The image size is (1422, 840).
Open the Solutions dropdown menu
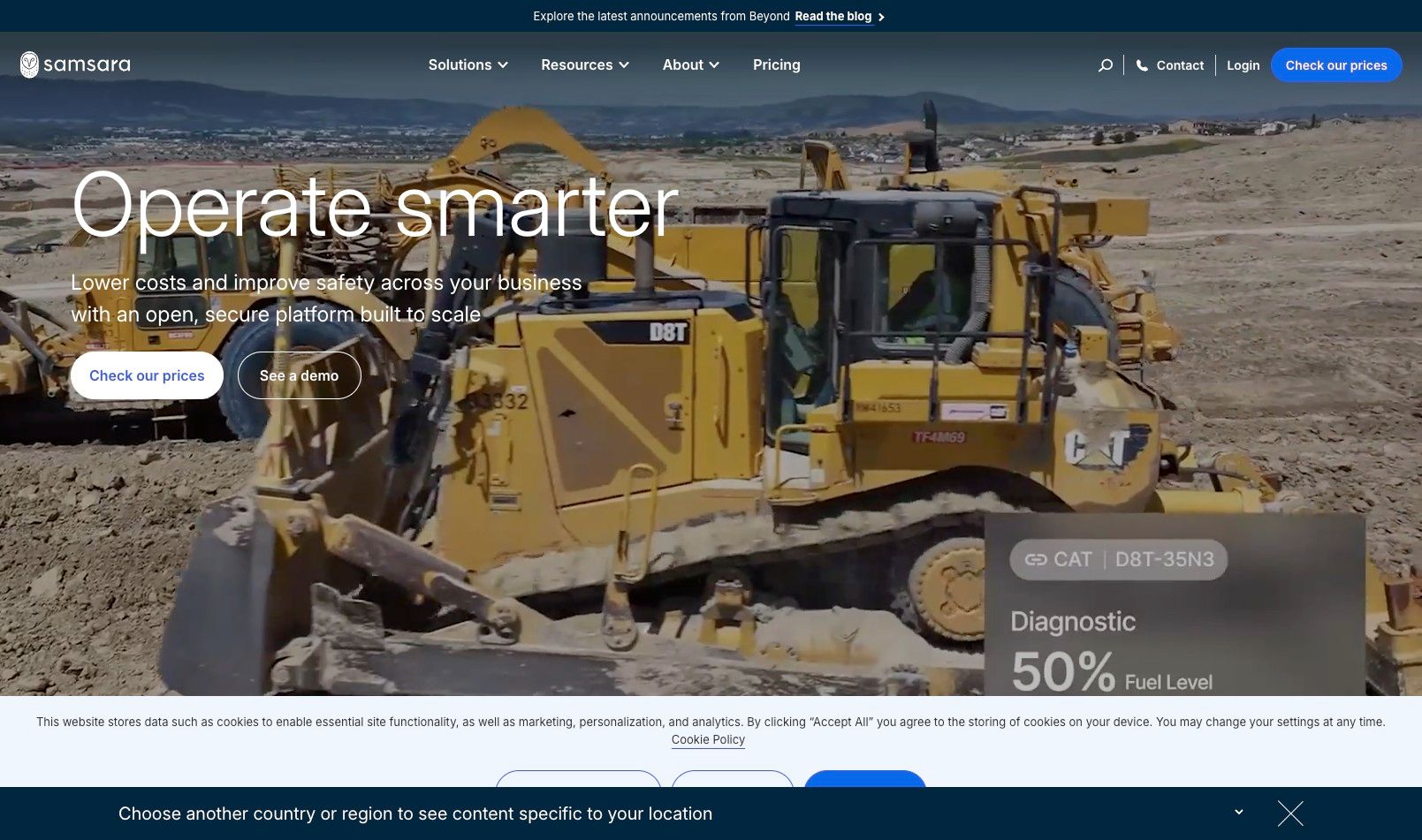468,64
